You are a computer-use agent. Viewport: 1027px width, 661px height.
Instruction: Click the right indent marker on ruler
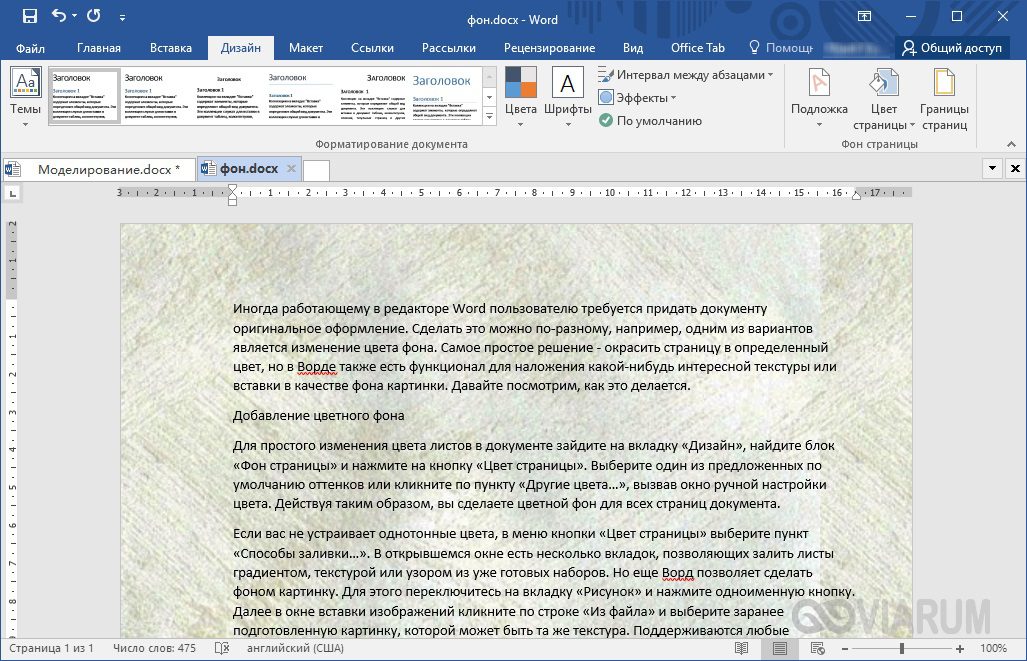(856, 195)
